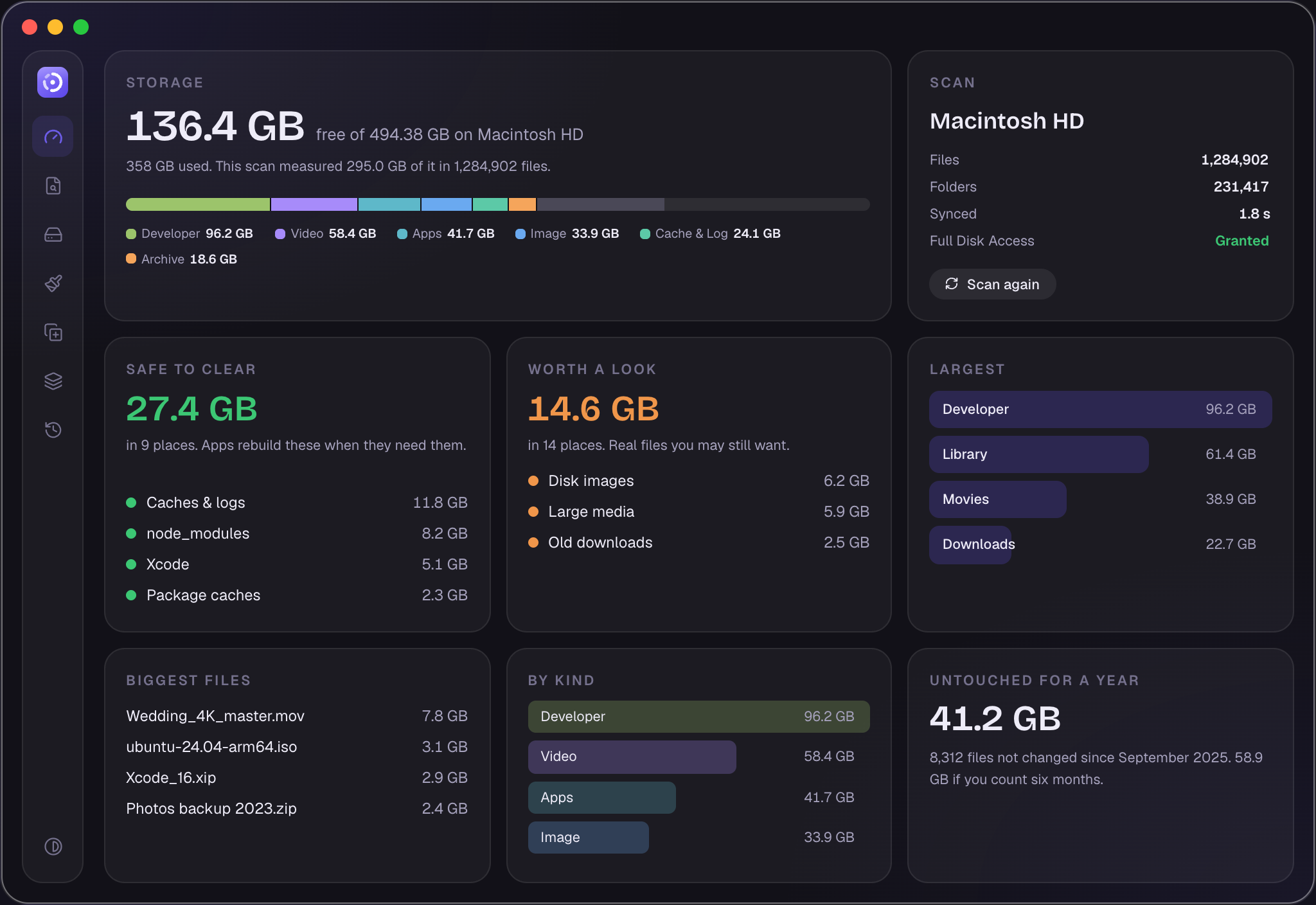Image resolution: width=1316 pixels, height=905 pixels.
Task: Click the purple app logo icon
Action: pyautogui.click(x=53, y=82)
